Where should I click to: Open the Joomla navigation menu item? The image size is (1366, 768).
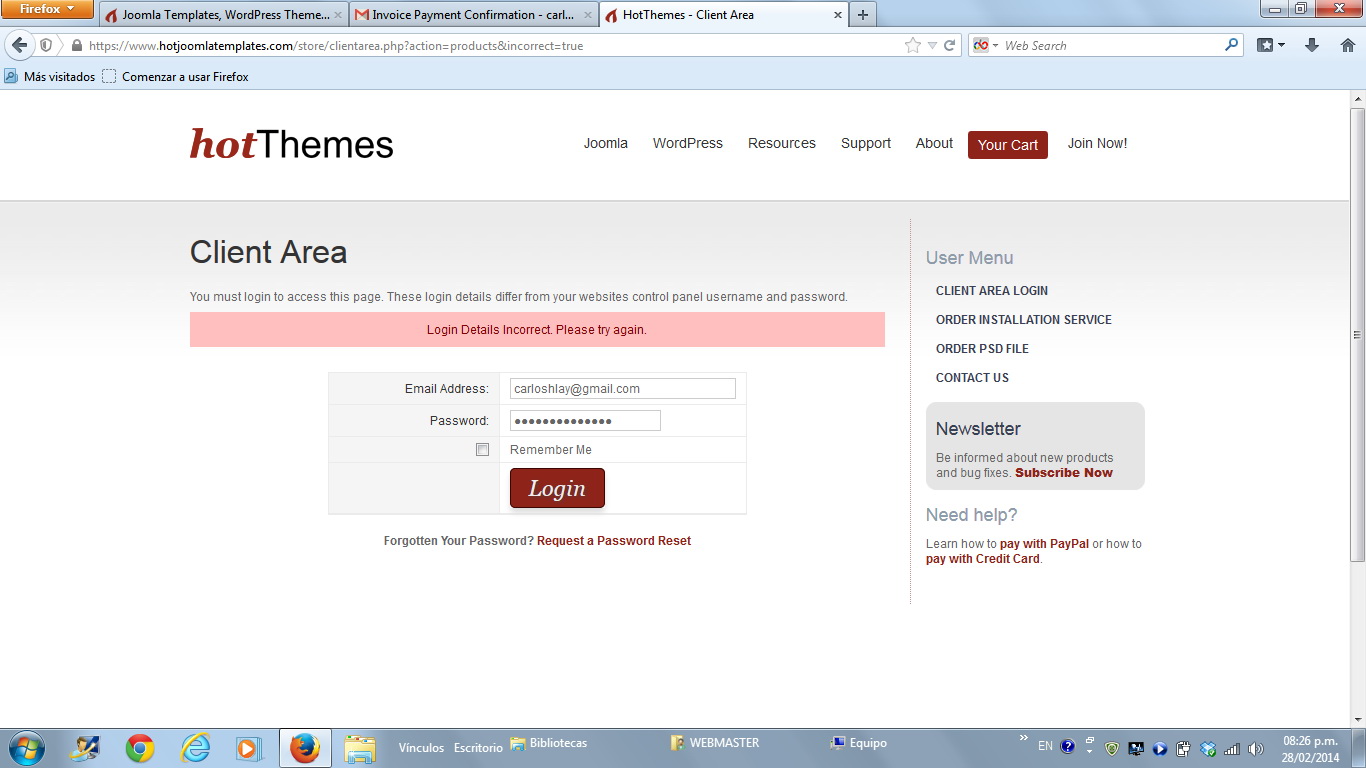tap(606, 143)
